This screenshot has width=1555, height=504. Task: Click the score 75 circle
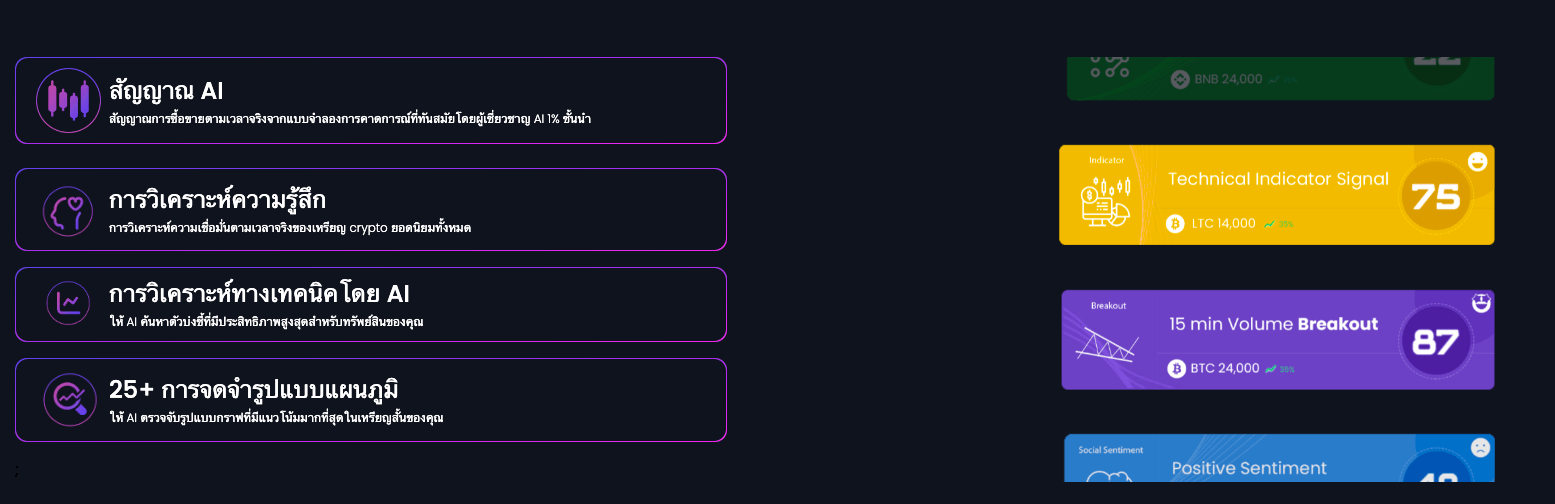(x=1435, y=196)
